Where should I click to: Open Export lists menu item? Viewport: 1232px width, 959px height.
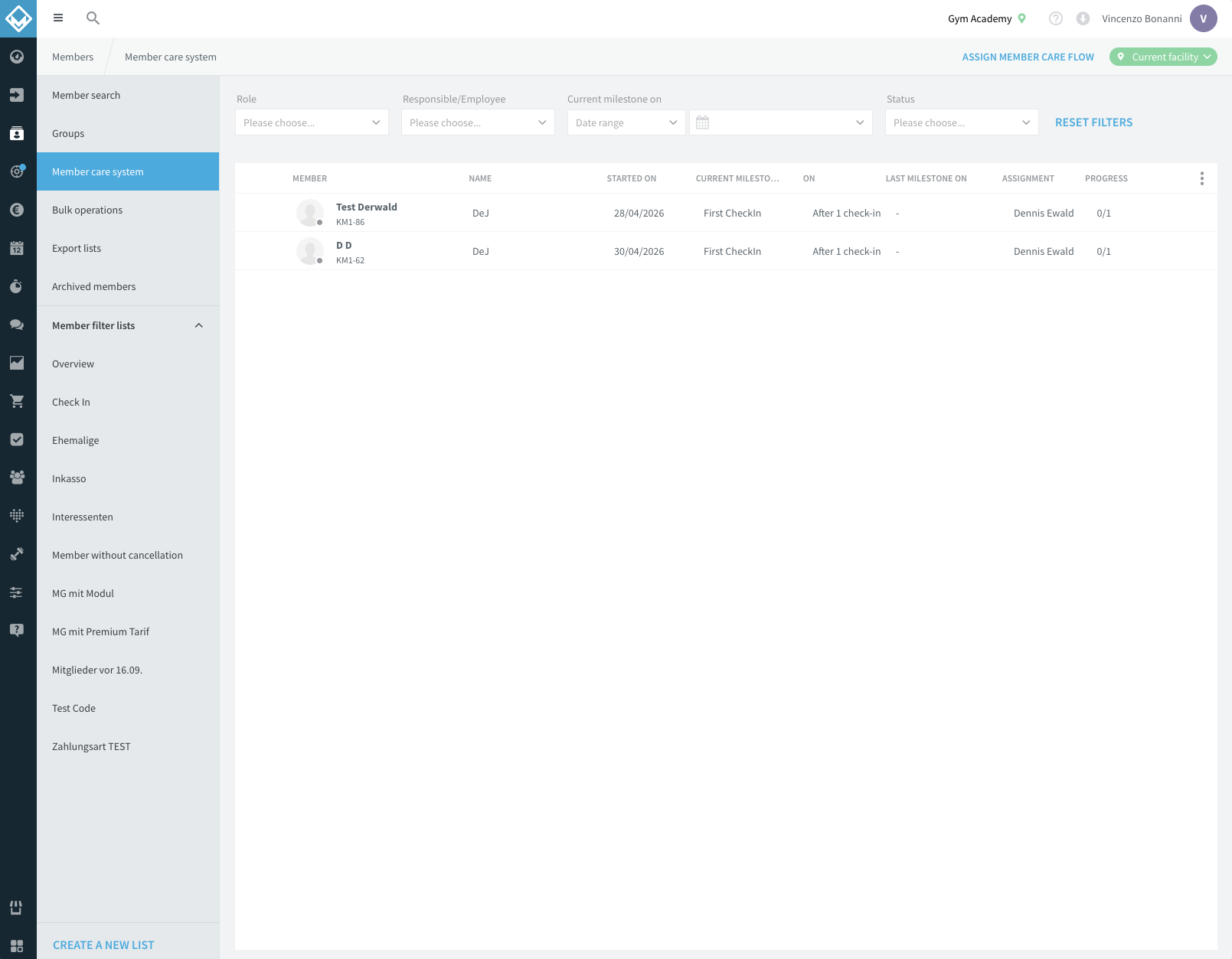pos(128,248)
